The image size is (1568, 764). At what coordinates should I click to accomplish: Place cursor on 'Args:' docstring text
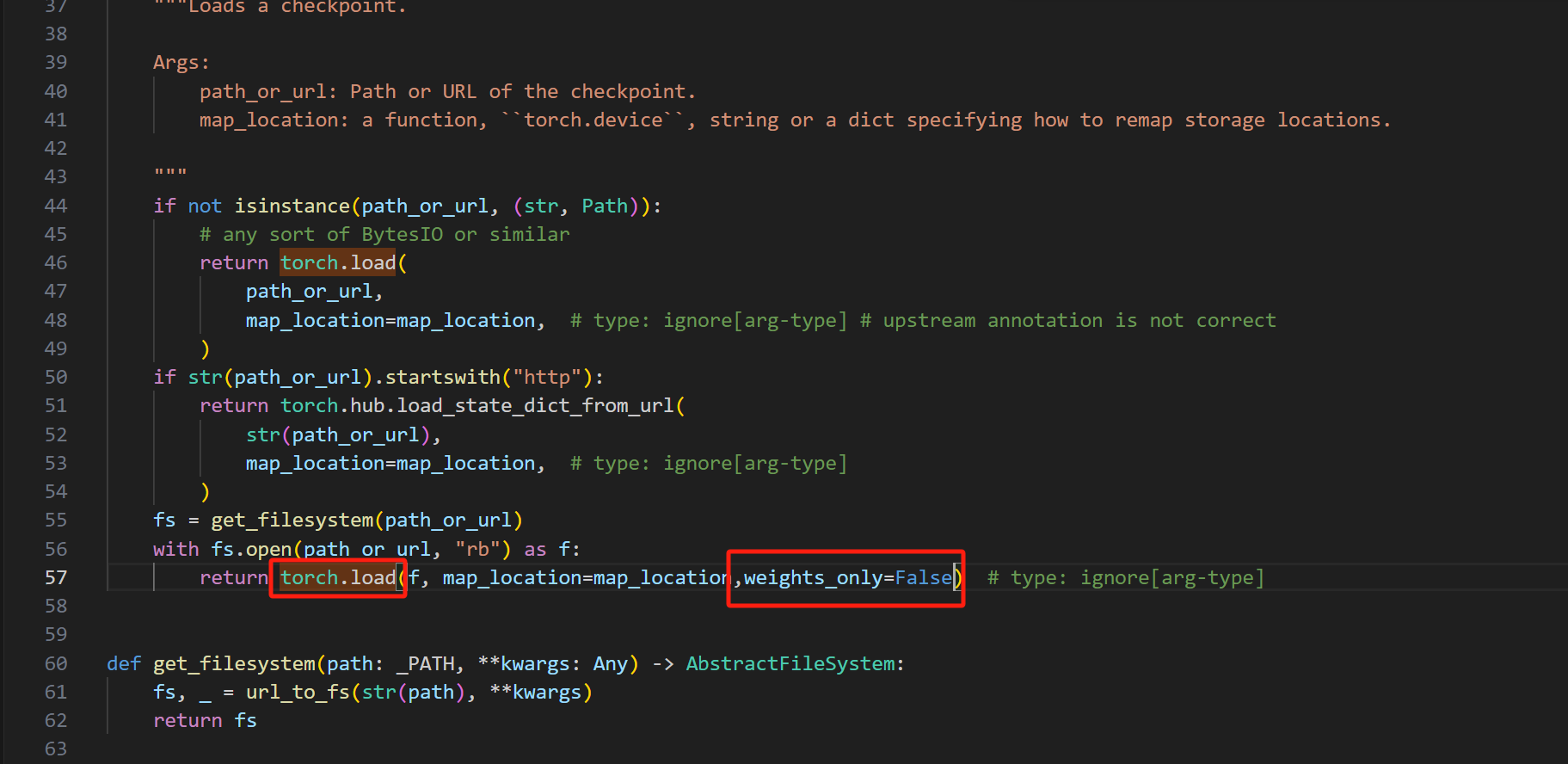(x=181, y=63)
